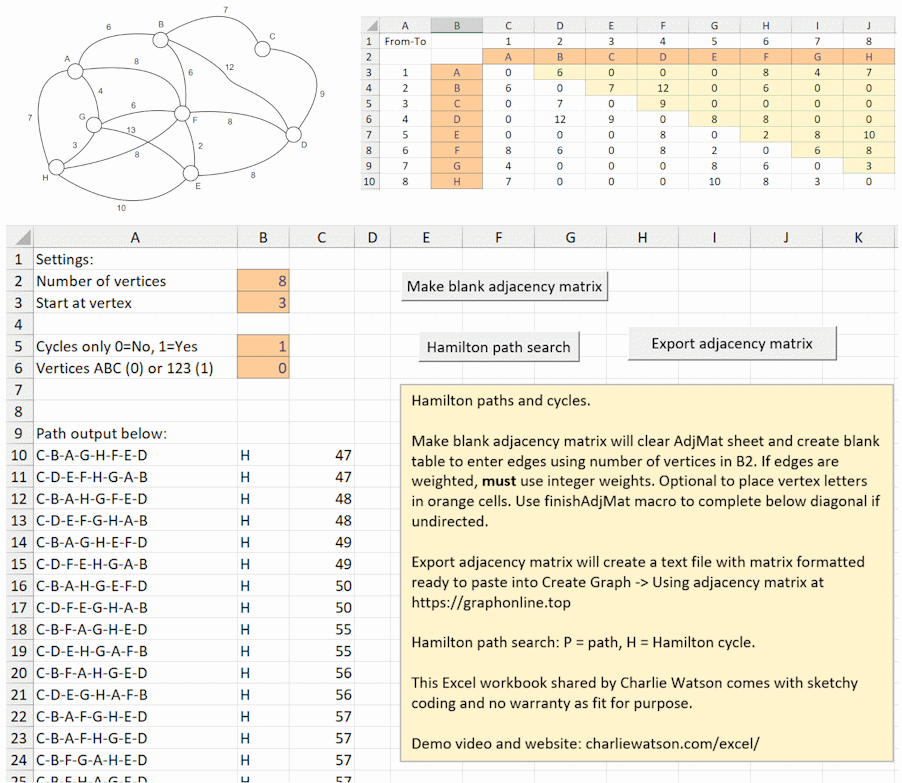Select the Start at vertex value cell
This screenshot has width=902, height=783.
click(x=263, y=303)
